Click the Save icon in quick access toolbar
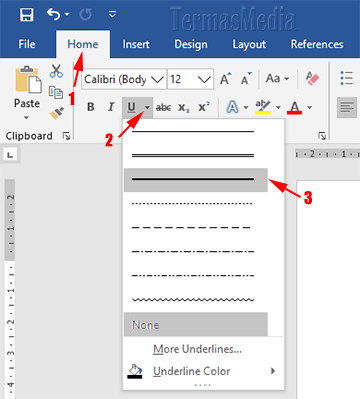Image resolution: width=360 pixels, height=399 pixels. point(27,15)
